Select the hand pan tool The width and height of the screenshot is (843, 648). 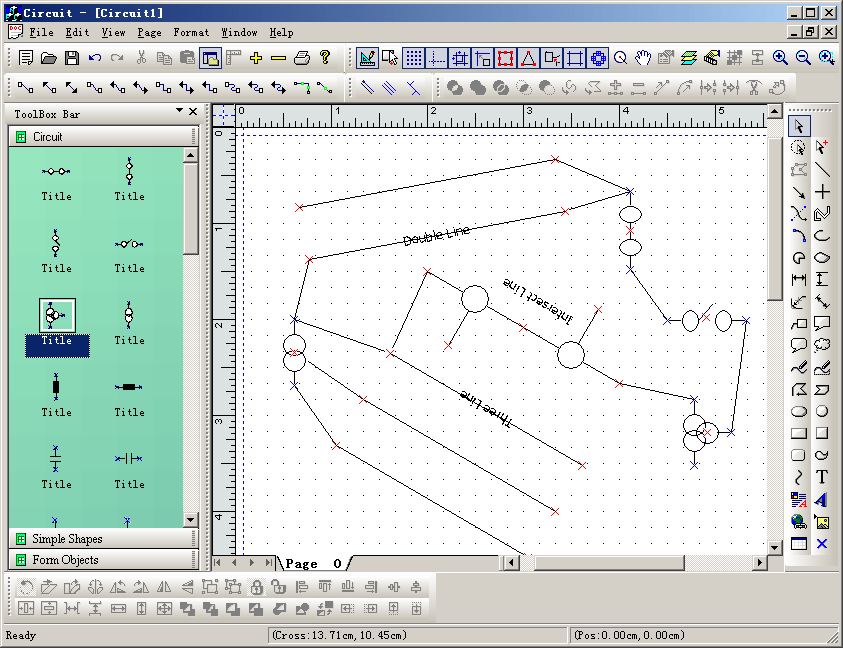(x=643, y=58)
